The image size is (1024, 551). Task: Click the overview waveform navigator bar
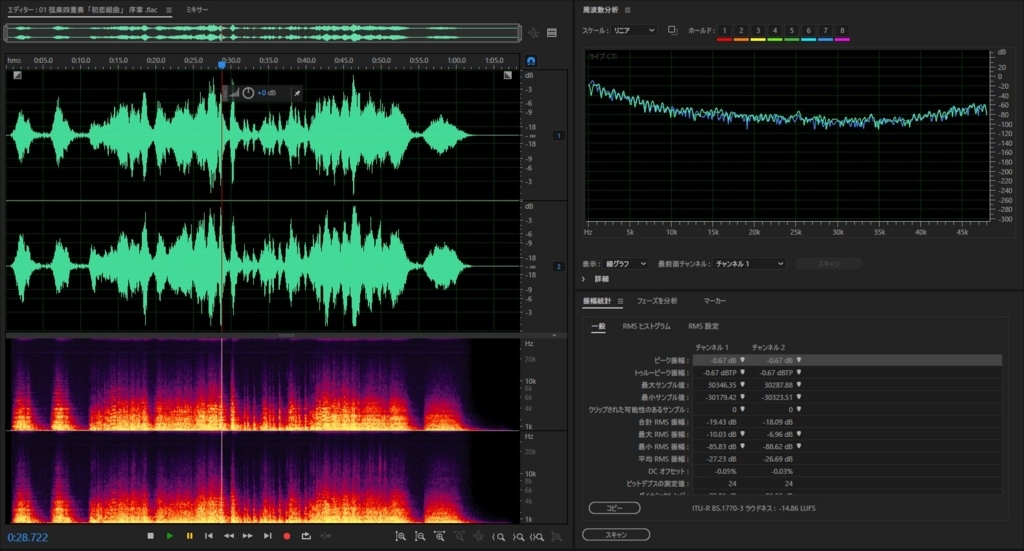pyautogui.click(x=263, y=33)
